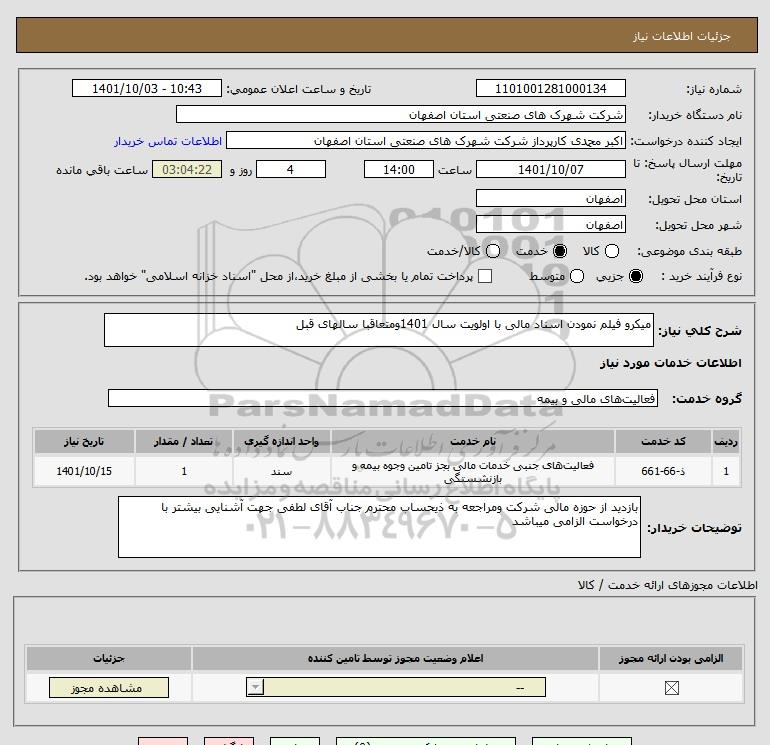Choose متوسط (medium) purchase type

pos(577,276)
